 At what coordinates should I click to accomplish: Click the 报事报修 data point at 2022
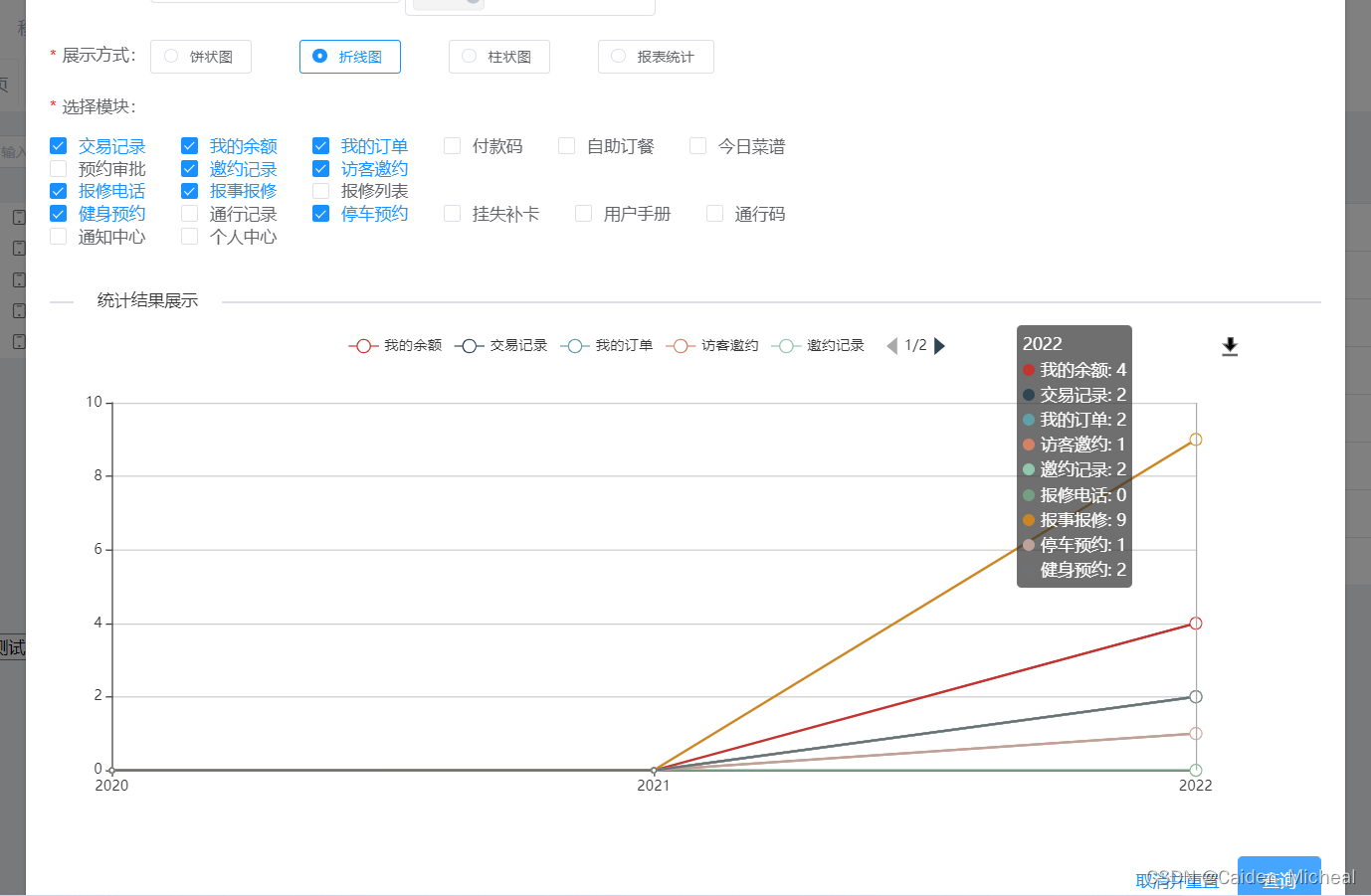pyautogui.click(x=1196, y=440)
